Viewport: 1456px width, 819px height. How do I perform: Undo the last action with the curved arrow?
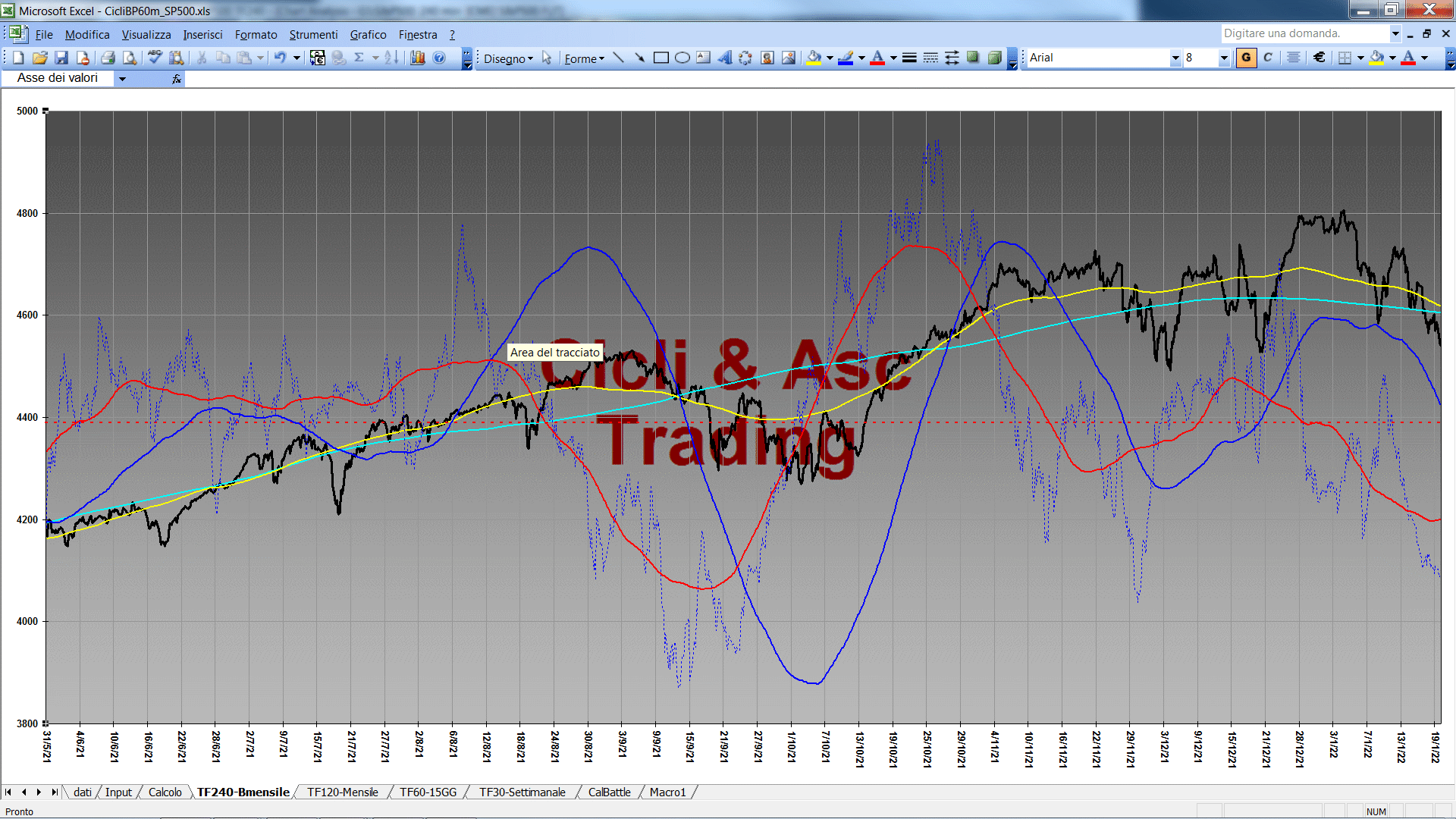click(x=280, y=58)
